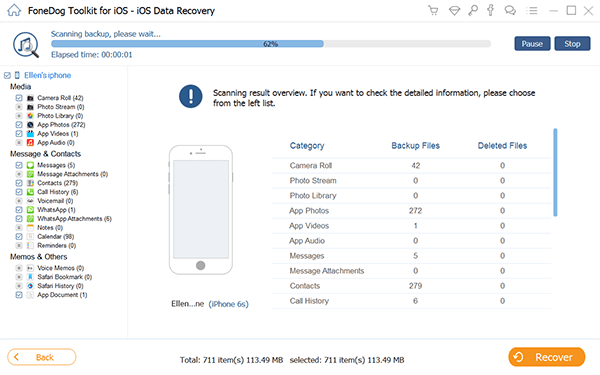This screenshot has width=600, height=375.
Task: Click the App Audio icon
Action: [30, 142]
